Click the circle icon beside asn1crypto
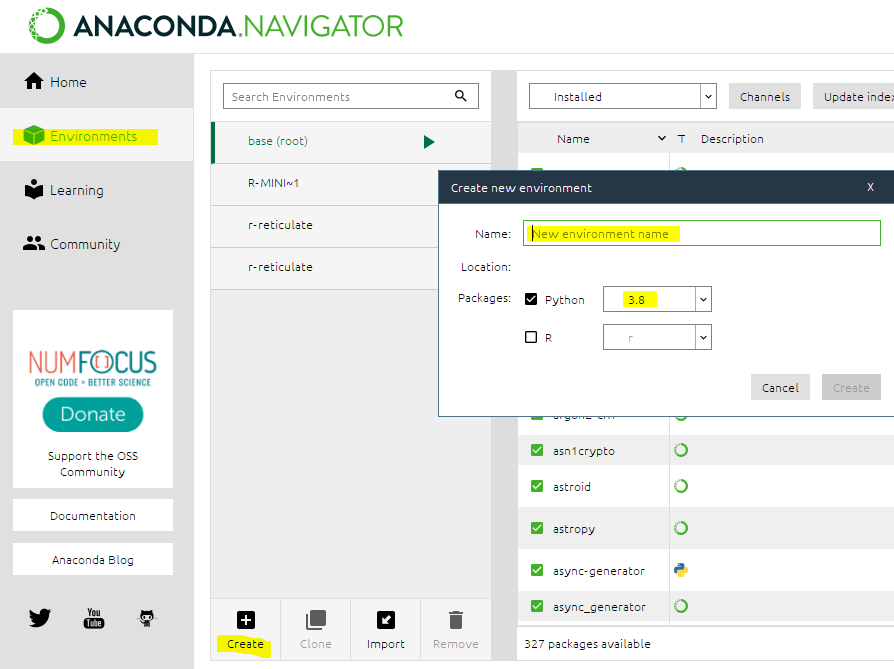This screenshot has height=669, width=894. pyautogui.click(x=681, y=450)
